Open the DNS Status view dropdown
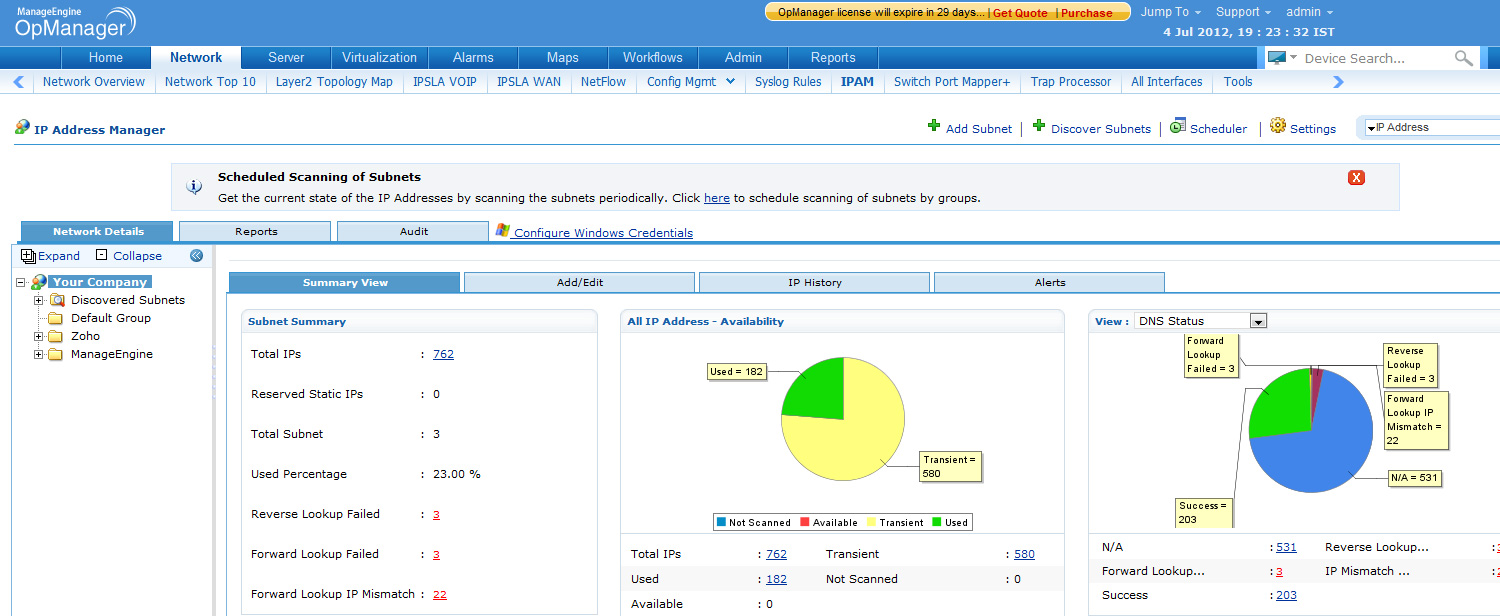 click(x=1258, y=321)
